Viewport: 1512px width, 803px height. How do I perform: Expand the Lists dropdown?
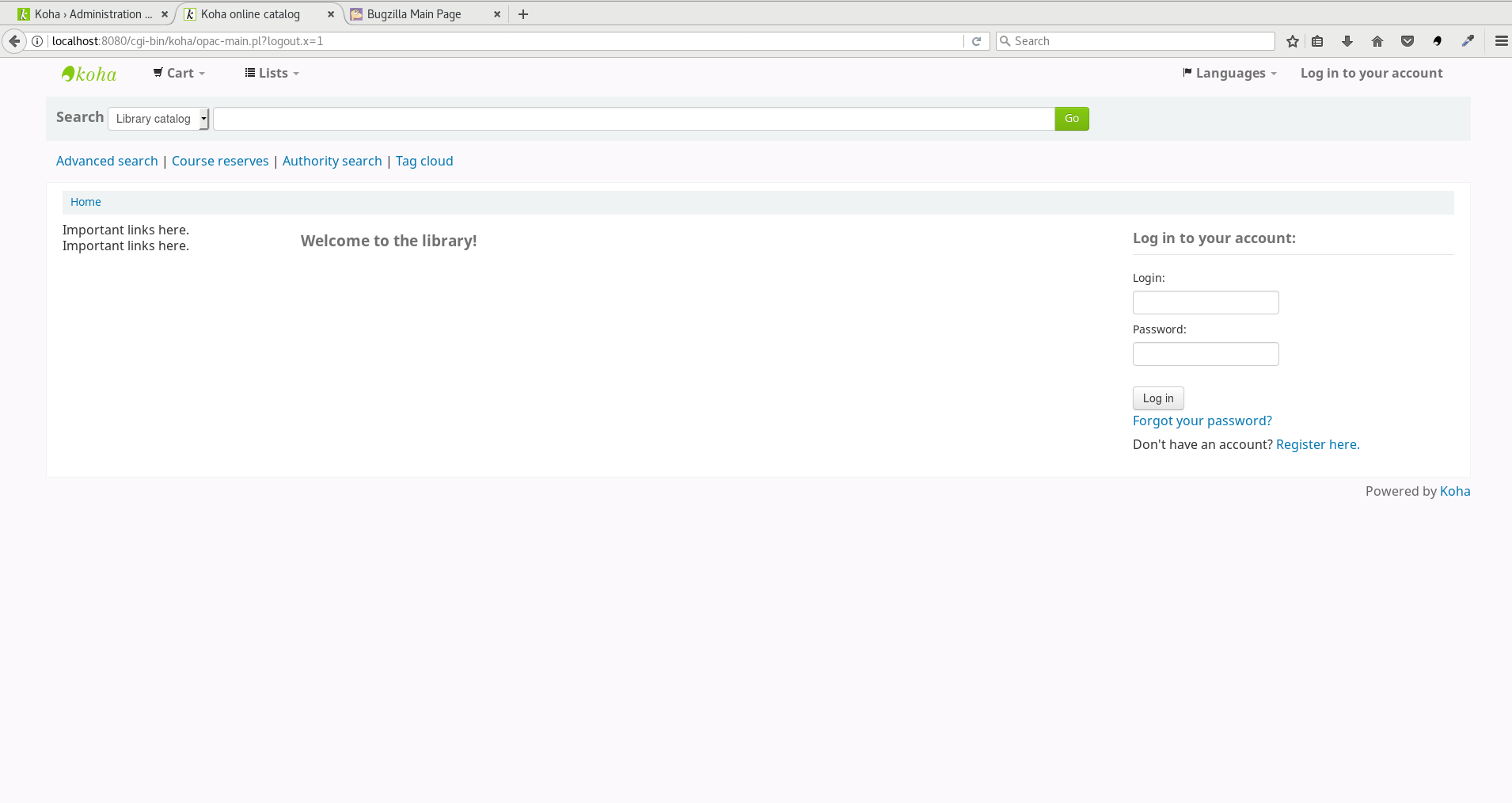pos(272,73)
